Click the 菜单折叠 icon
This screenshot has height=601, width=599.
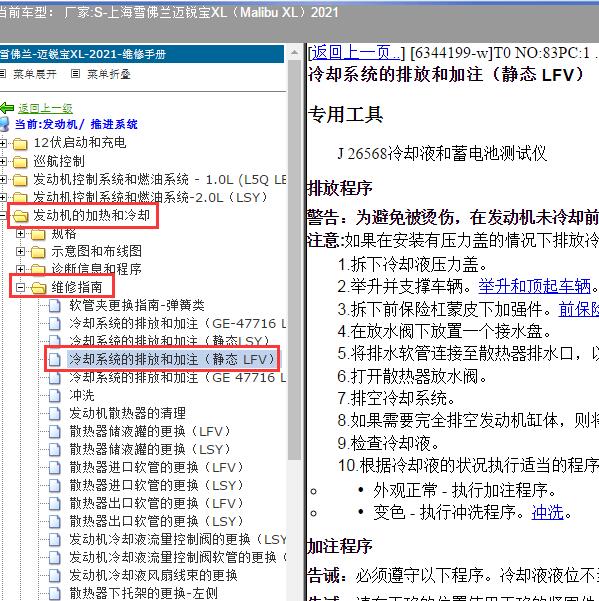pyautogui.click(x=75, y=74)
